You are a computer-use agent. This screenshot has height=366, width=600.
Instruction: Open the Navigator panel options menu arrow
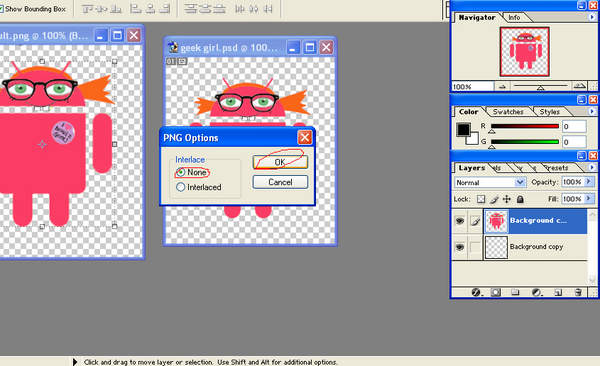[592, 17]
